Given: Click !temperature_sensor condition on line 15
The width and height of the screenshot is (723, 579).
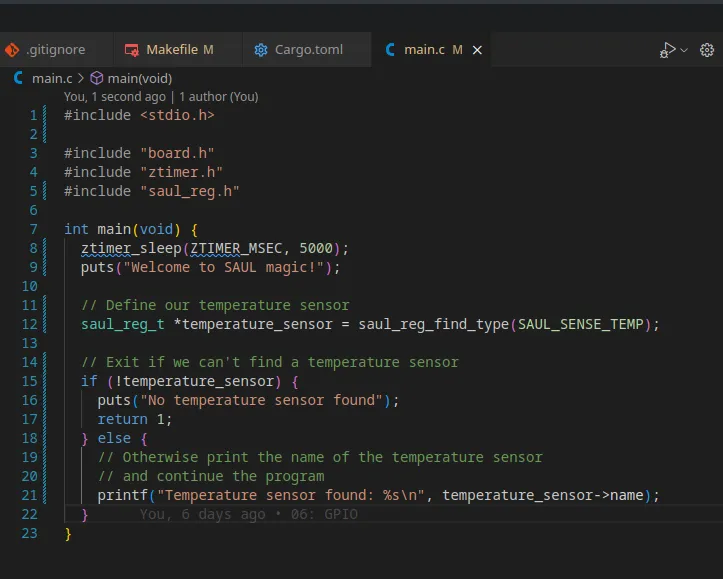Looking at the screenshot, I should tap(194, 381).
